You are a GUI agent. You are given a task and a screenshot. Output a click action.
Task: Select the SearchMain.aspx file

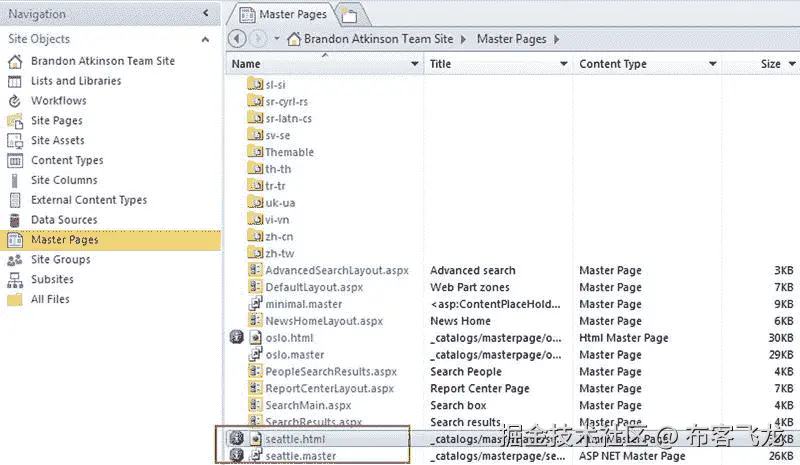pos(308,405)
